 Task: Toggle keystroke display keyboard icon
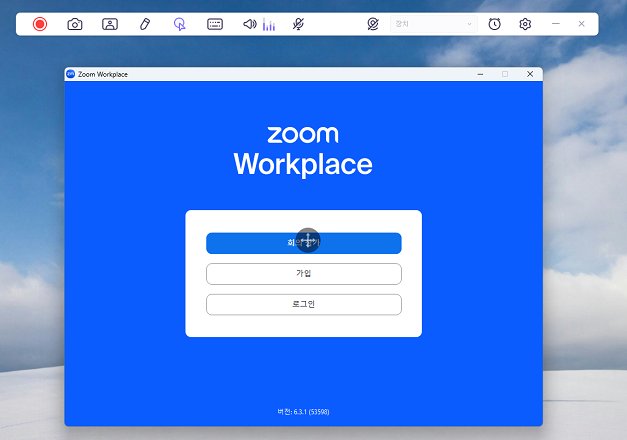[215, 24]
